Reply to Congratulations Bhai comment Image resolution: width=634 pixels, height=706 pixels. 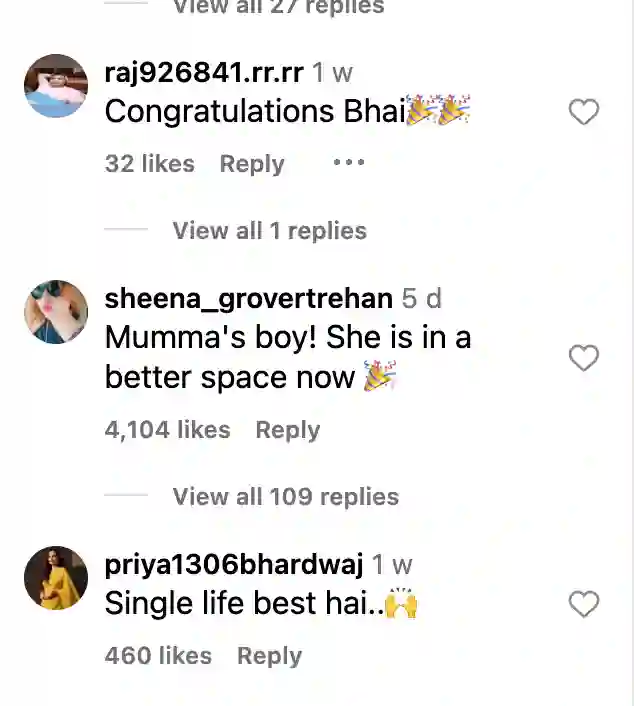point(252,164)
